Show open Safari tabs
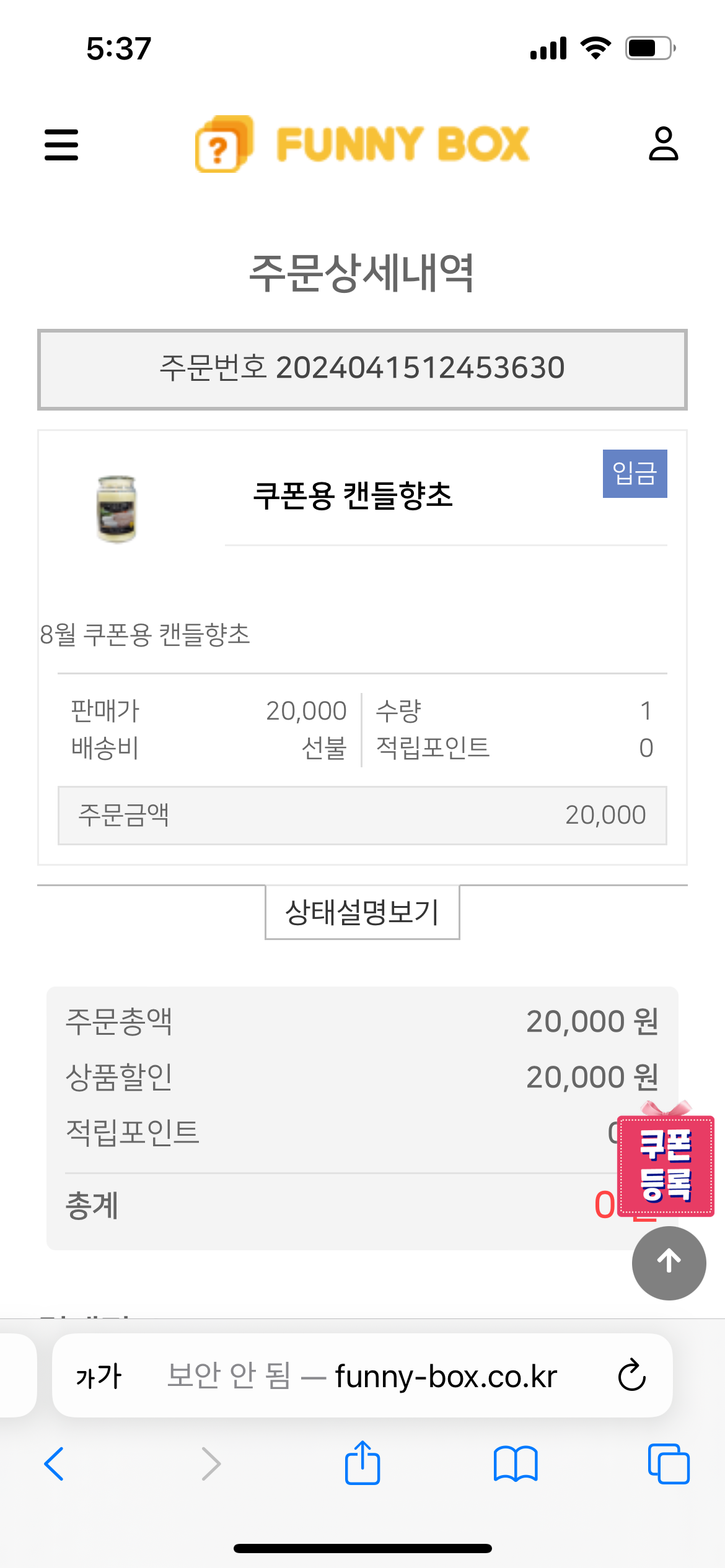725x1568 pixels. pyautogui.click(x=668, y=1463)
